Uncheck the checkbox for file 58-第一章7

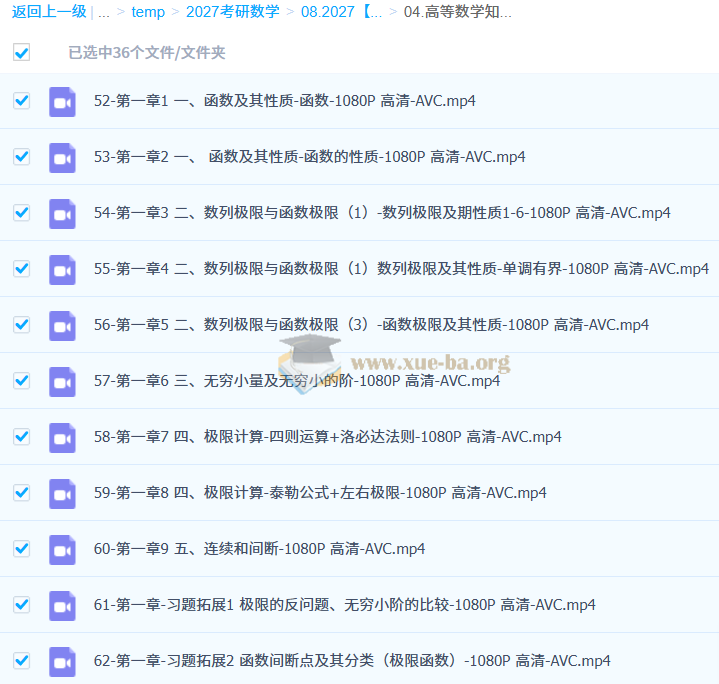coord(21,437)
